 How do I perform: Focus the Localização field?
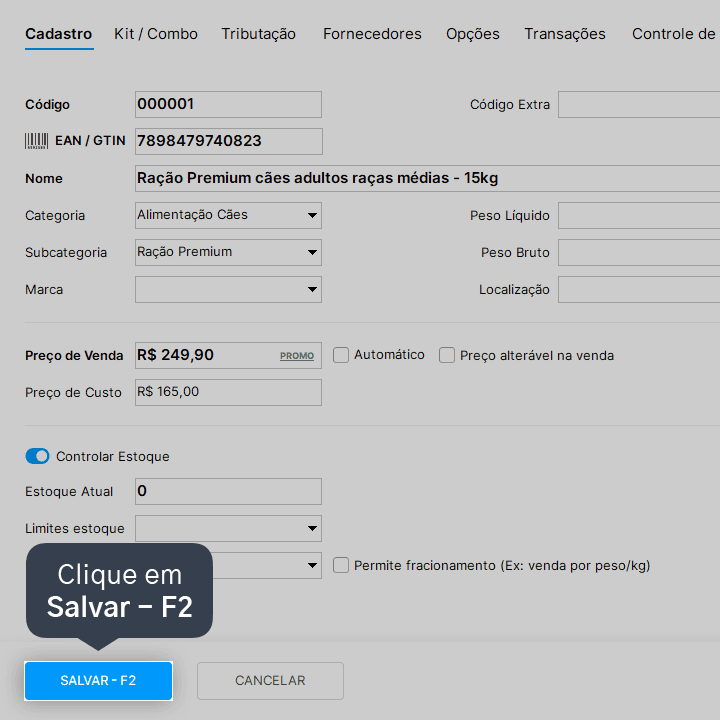639,289
